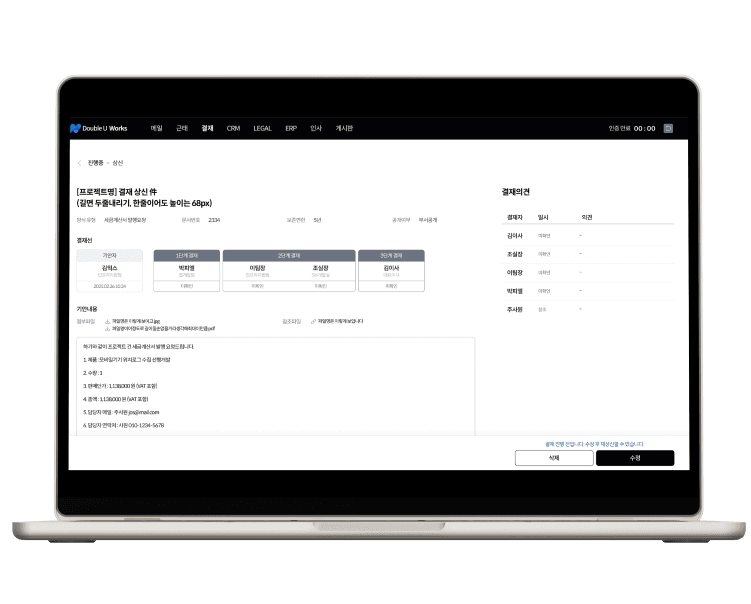Select the 1단계 결재 박피엘 card
Viewport: 751px width, 604px height.
186,272
